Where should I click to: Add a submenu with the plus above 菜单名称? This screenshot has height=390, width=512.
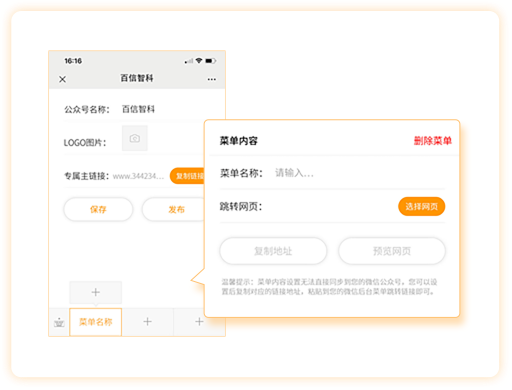[96, 292]
